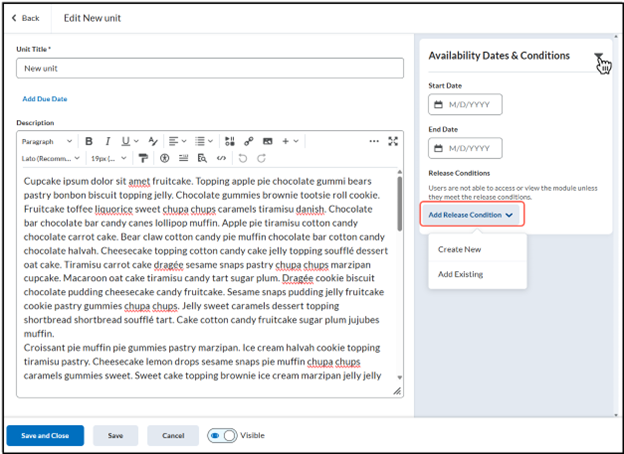Viewport: 624px width, 454px height.
Task: Insert an image into the description
Action: pos(267,141)
